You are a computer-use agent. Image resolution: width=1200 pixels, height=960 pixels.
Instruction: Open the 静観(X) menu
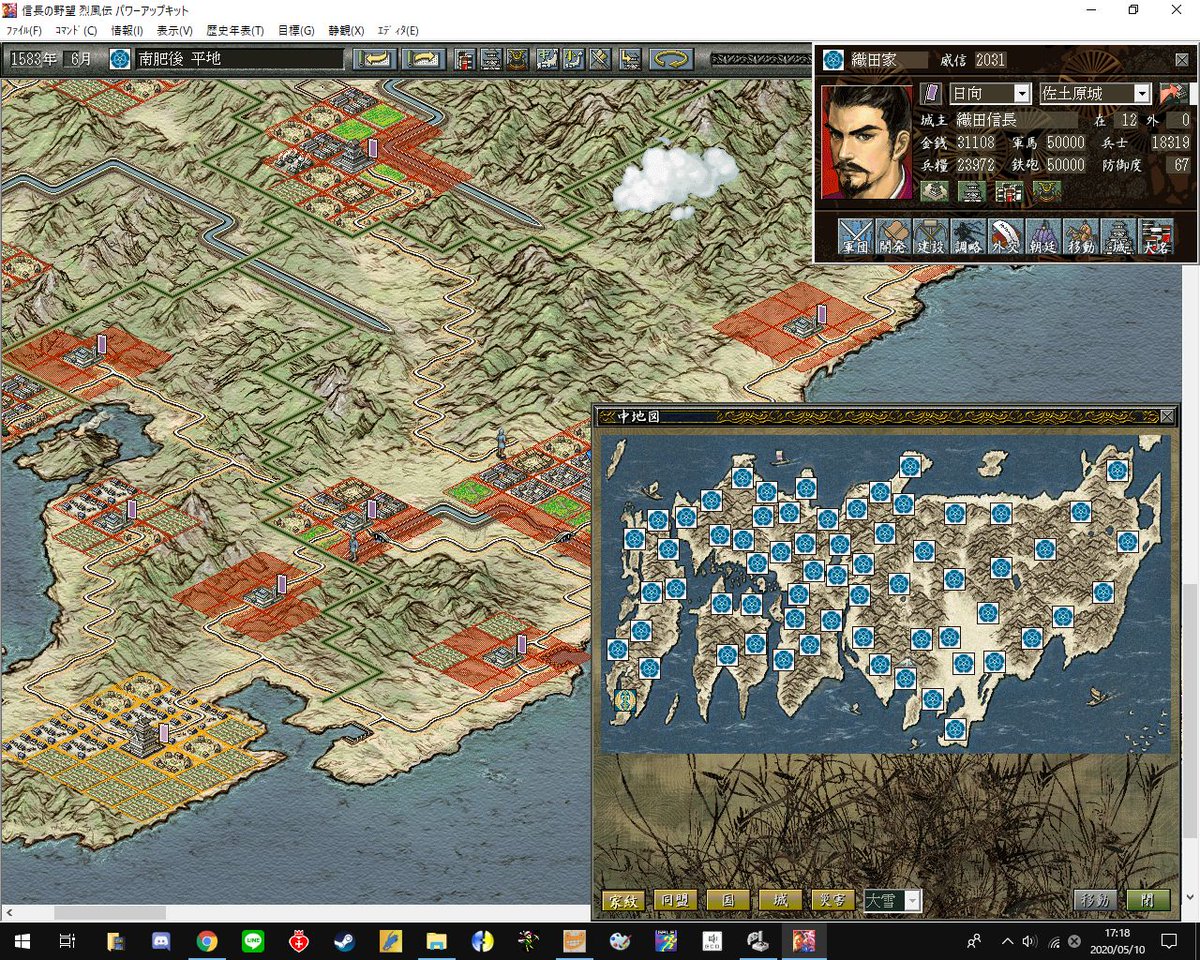pyautogui.click(x=346, y=30)
